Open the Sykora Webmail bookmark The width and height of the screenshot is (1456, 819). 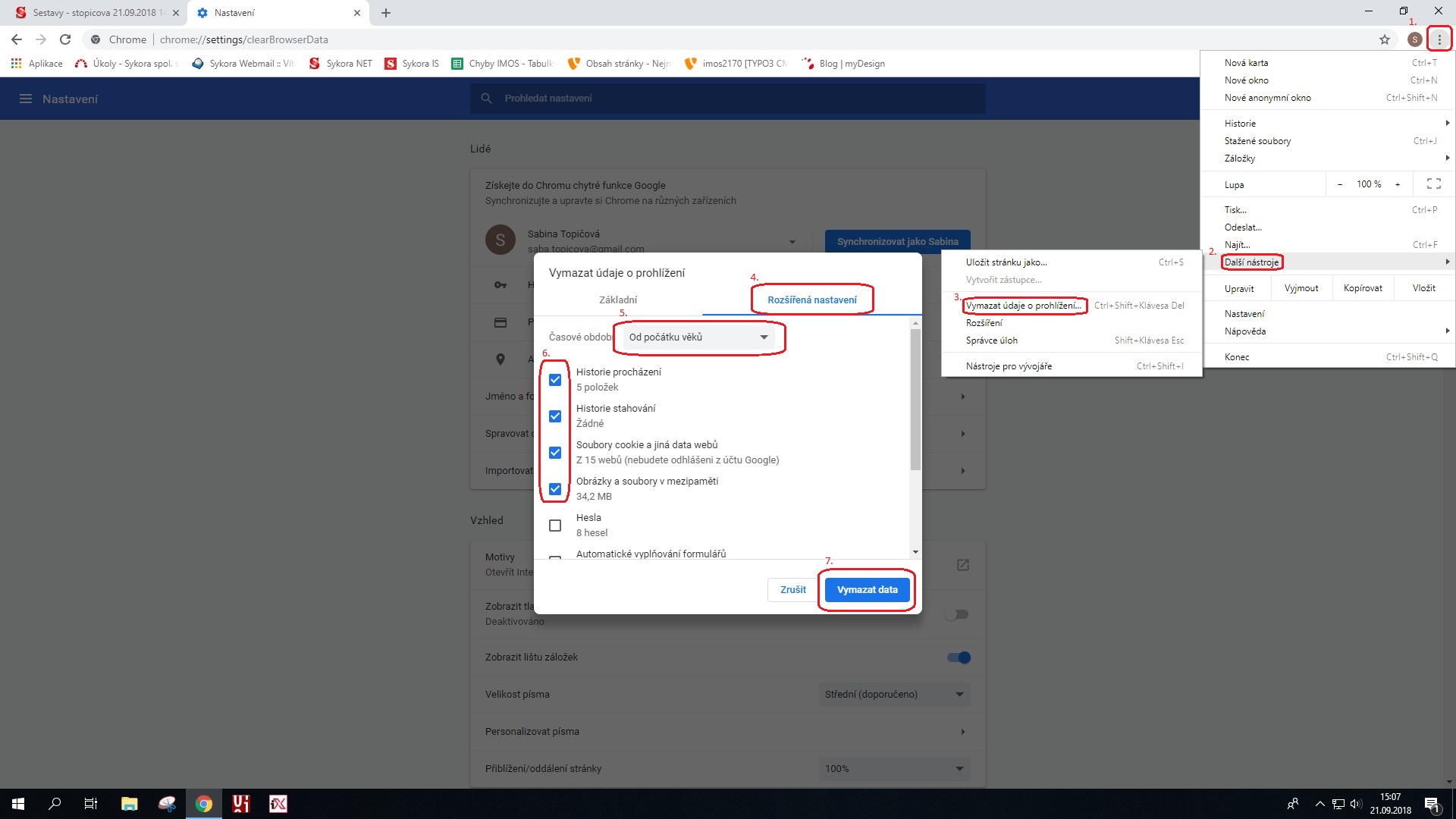click(242, 64)
